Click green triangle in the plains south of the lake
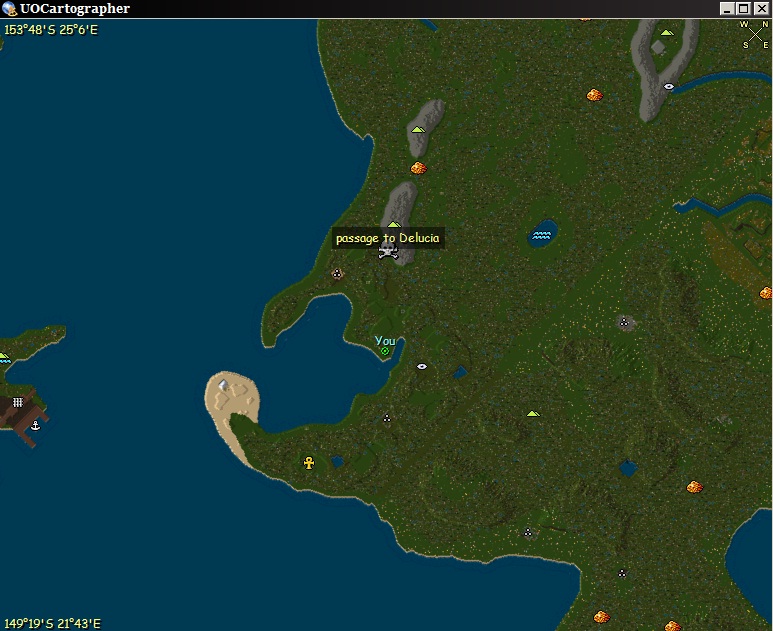Viewport: 773px width, 631px height. pos(533,414)
